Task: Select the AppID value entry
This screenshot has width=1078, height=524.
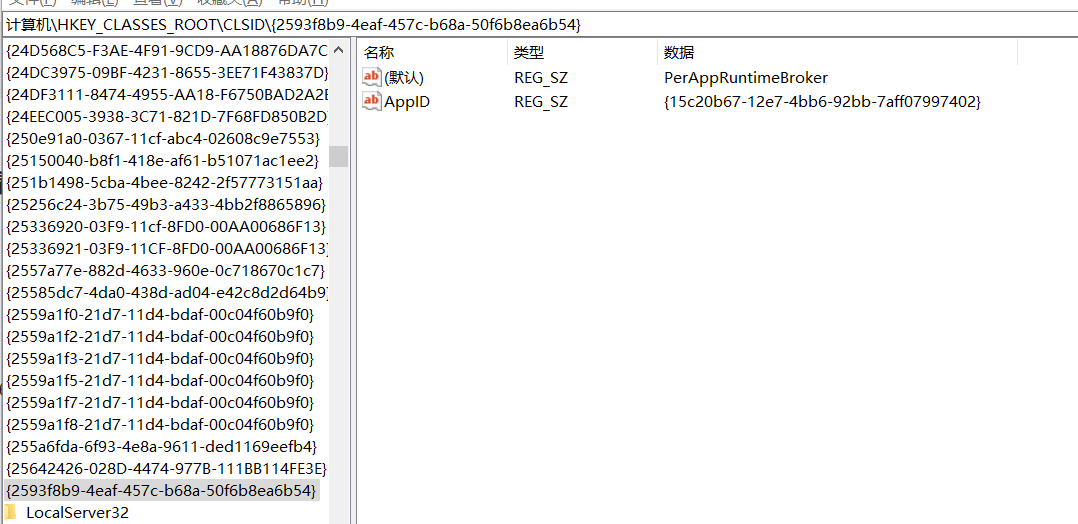Action: tap(407, 102)
